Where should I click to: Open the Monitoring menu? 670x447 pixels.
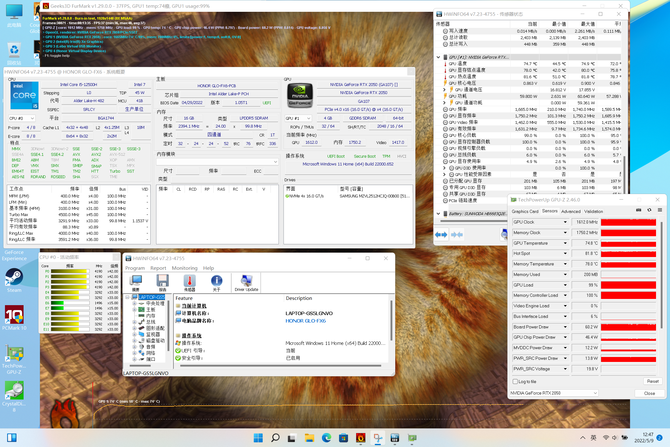[x=184, y=268]
